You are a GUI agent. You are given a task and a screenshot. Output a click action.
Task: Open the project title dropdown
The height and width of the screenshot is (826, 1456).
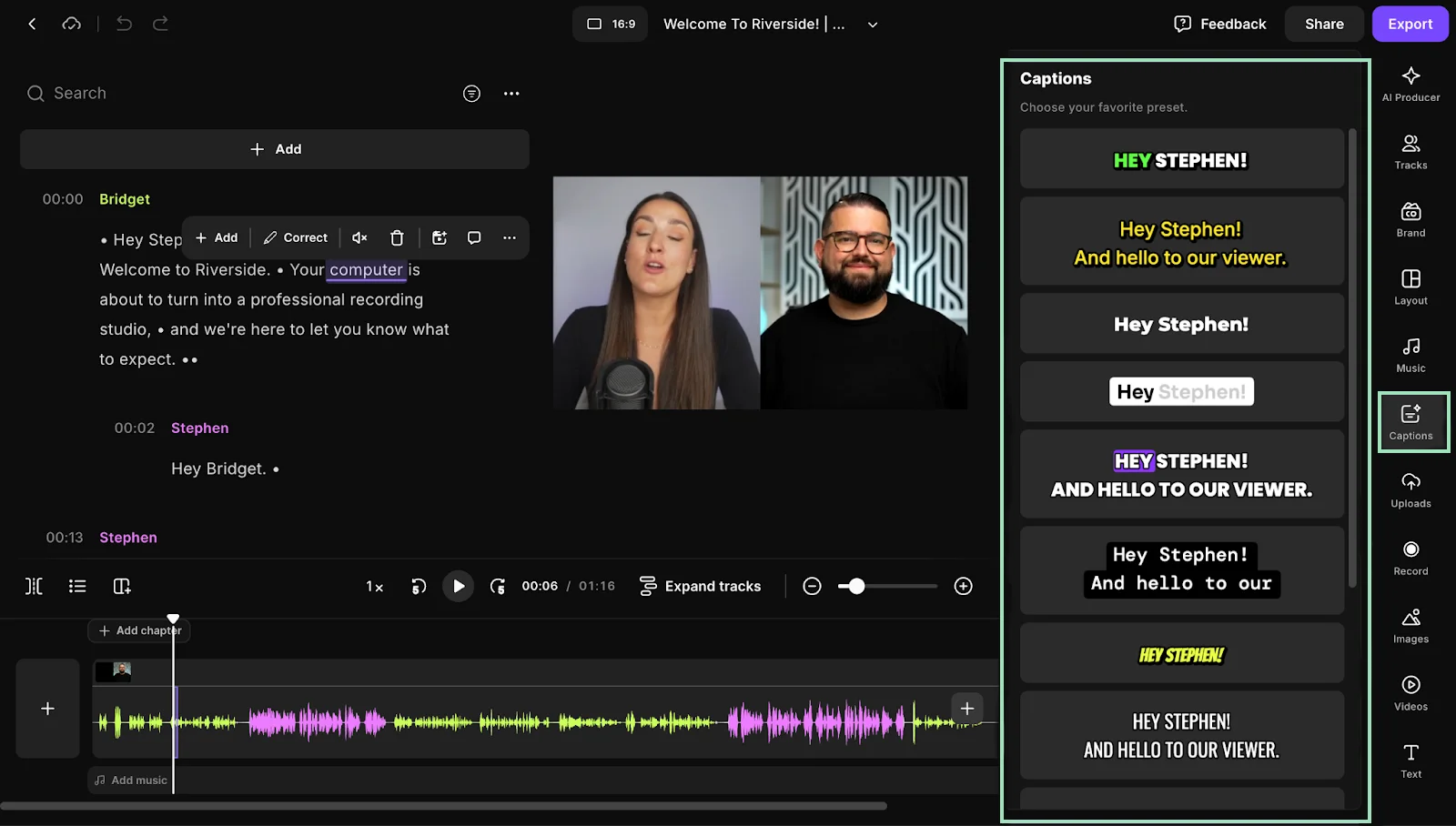(x=872, y=24)
